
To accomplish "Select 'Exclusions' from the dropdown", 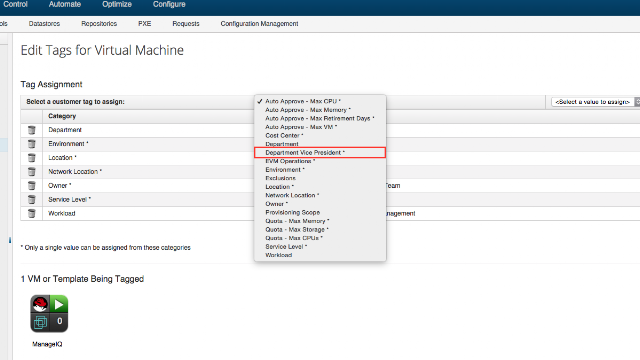I will click(320, 178).
